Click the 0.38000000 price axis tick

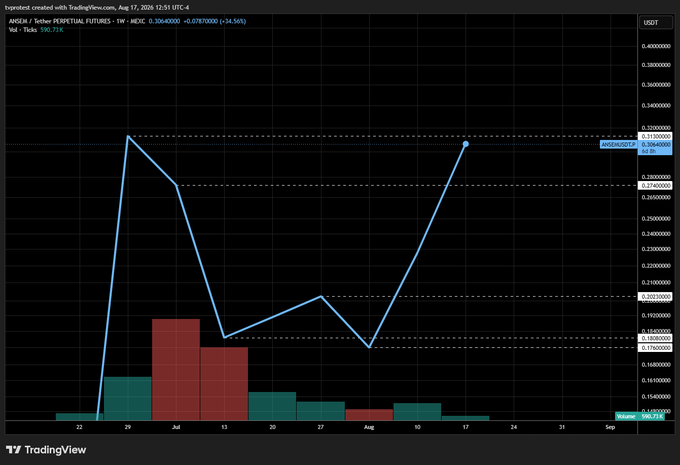[656, 65]
